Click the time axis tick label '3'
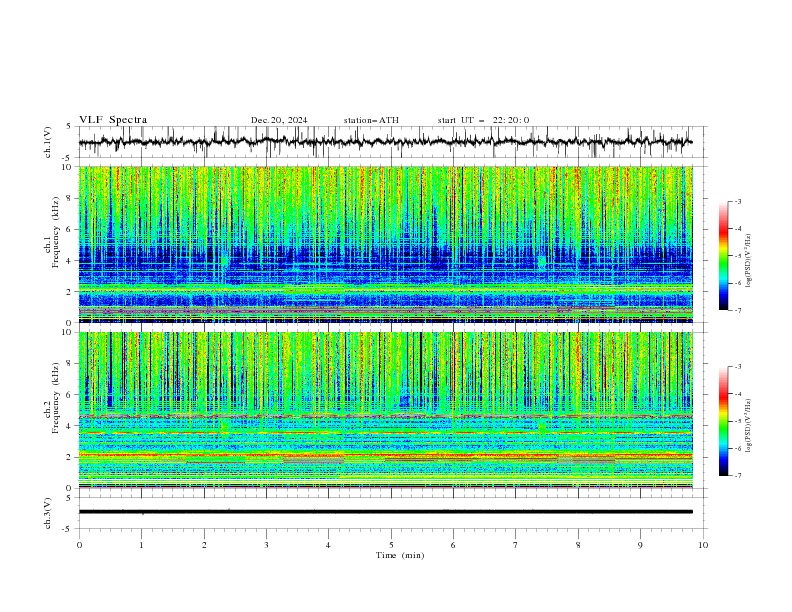This screenshot has width=792, height=612. (x=266, y=545)
